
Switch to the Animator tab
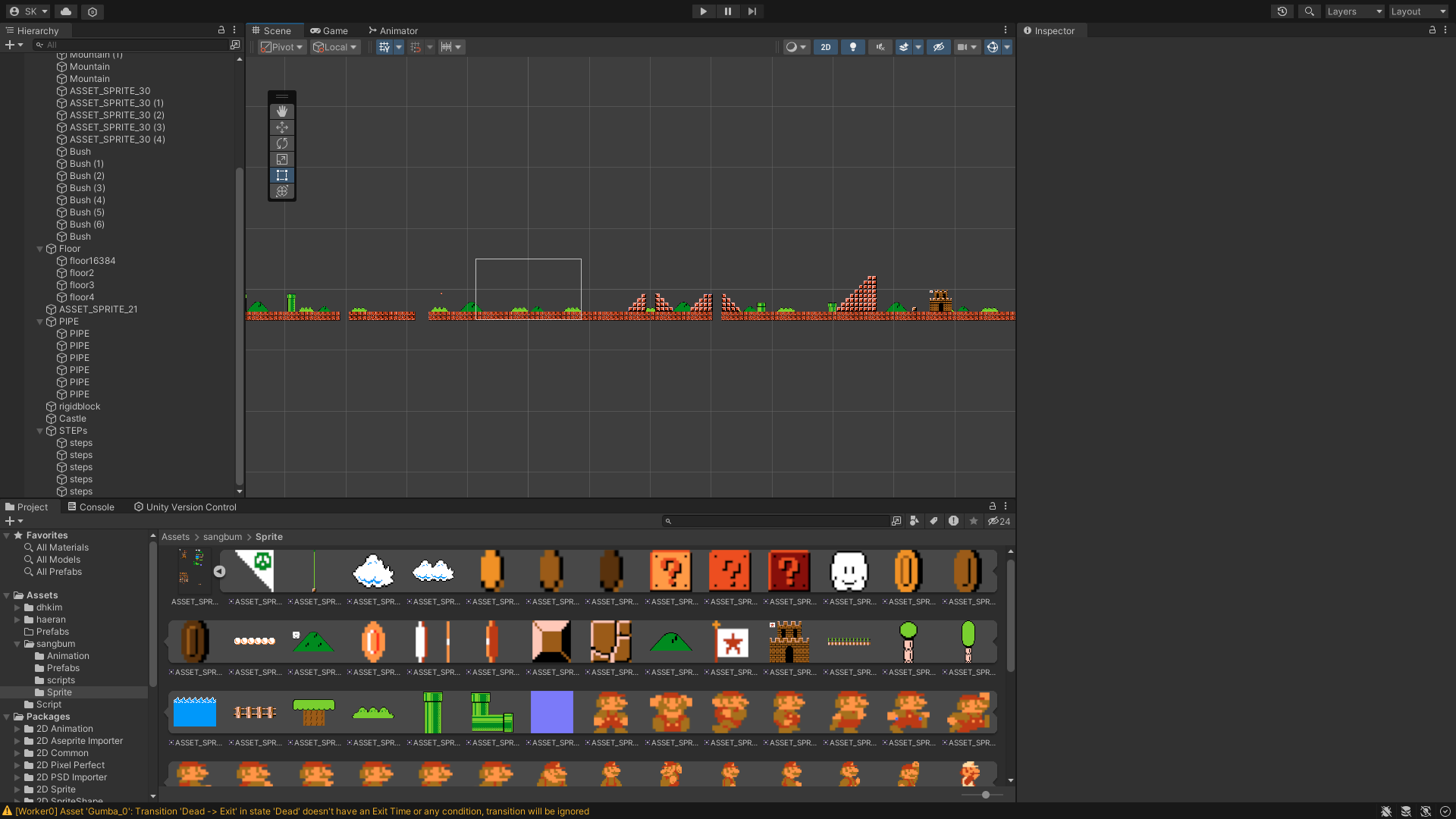coord(393,30)
